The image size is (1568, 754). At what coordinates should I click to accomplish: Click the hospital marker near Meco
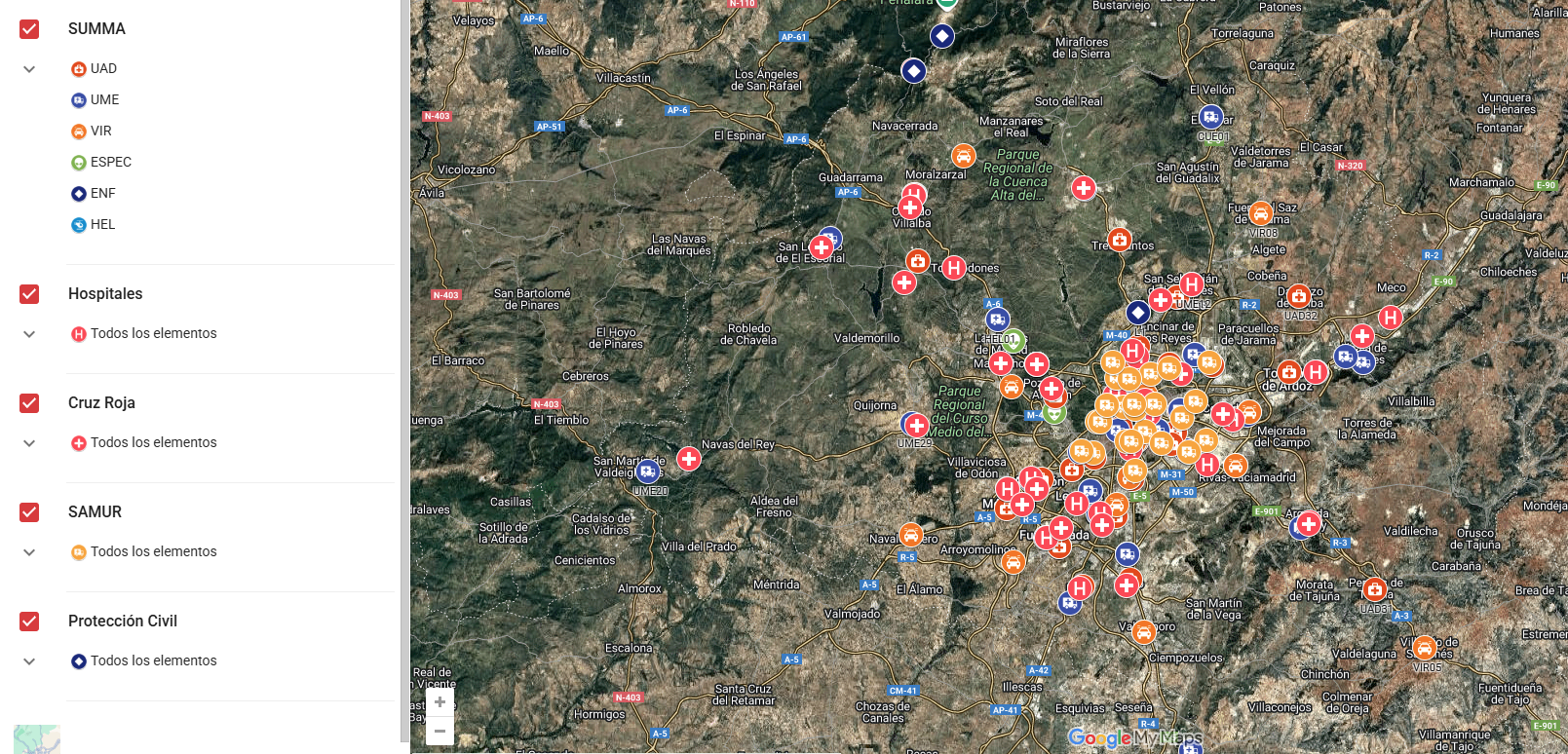tap(1391, 318)
